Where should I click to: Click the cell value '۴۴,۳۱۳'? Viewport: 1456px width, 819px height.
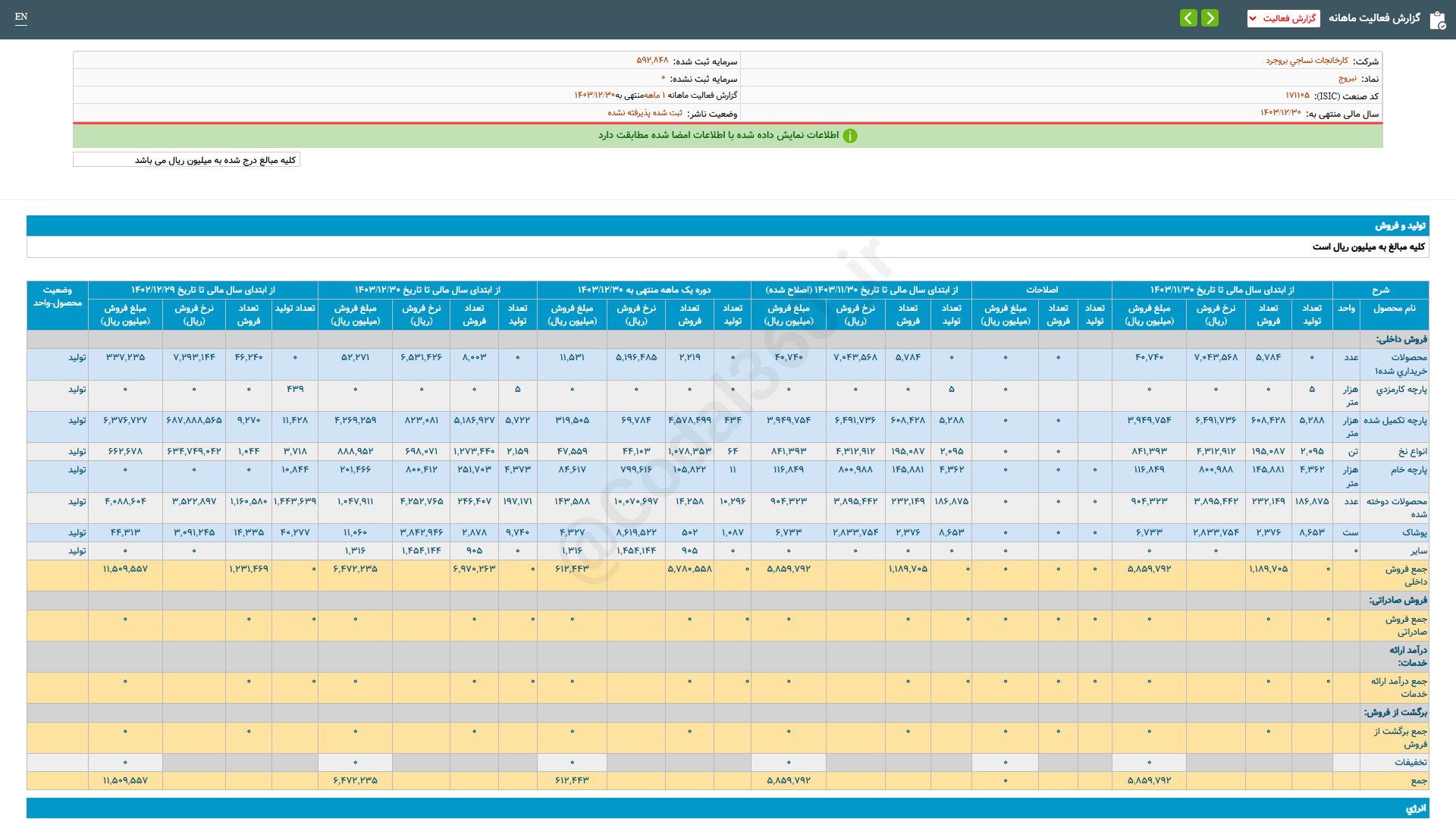pos(125,532)
